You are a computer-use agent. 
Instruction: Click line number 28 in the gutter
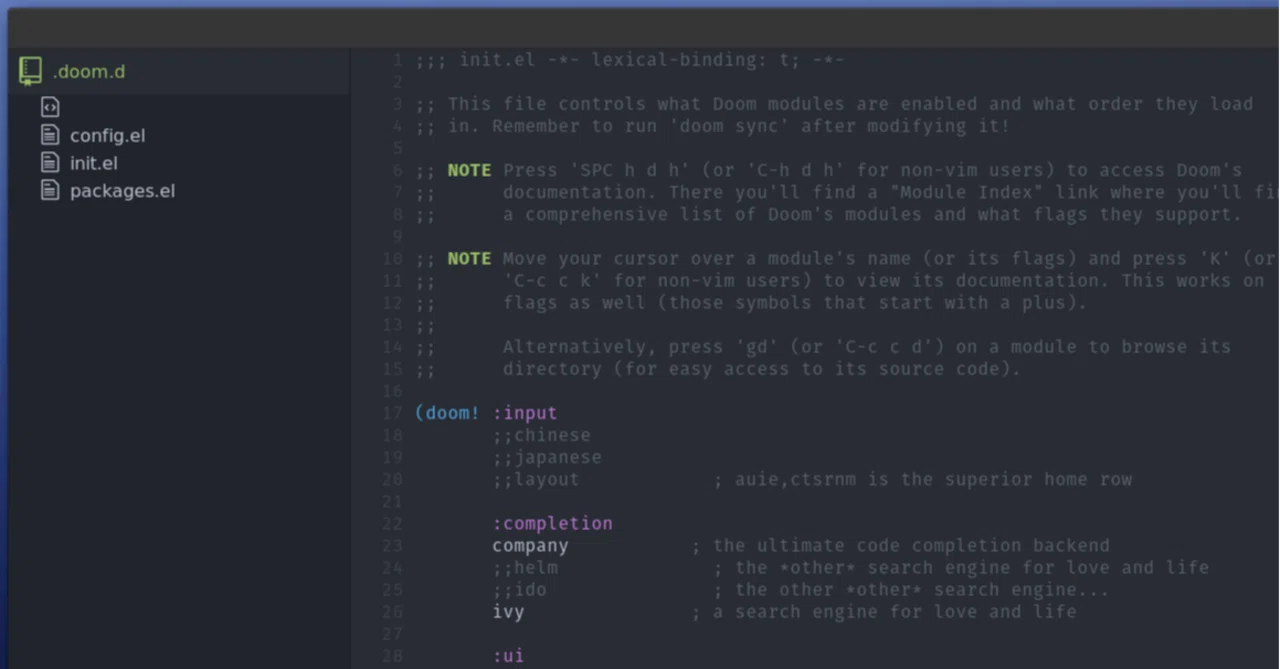pyautogui.click(x=392, y=656)
